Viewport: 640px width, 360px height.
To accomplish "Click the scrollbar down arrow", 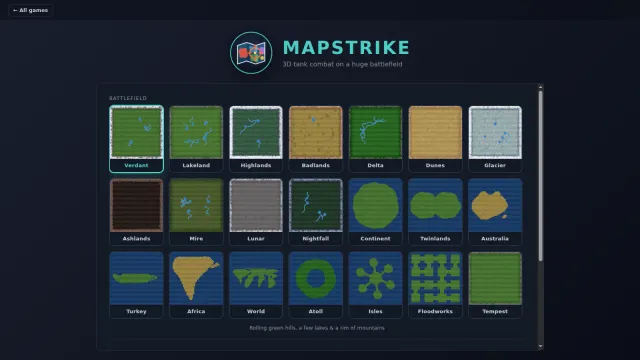I will click(x=540, y=346).
